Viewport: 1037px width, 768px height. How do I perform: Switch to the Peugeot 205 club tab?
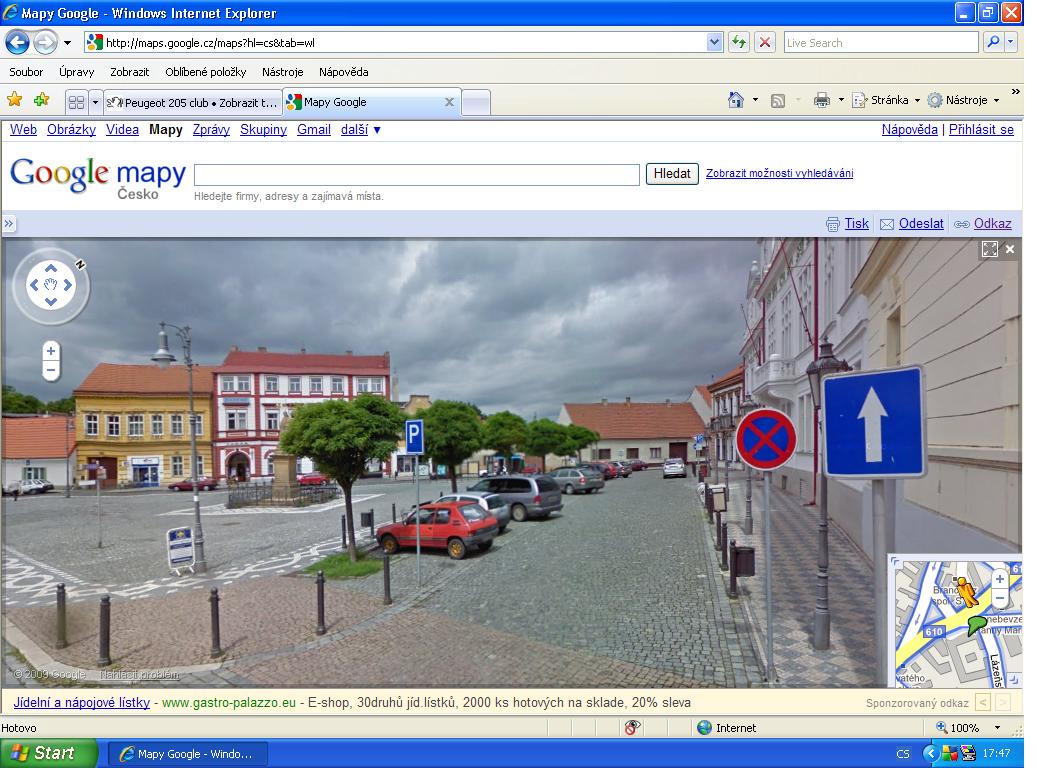tap(193, 102)
